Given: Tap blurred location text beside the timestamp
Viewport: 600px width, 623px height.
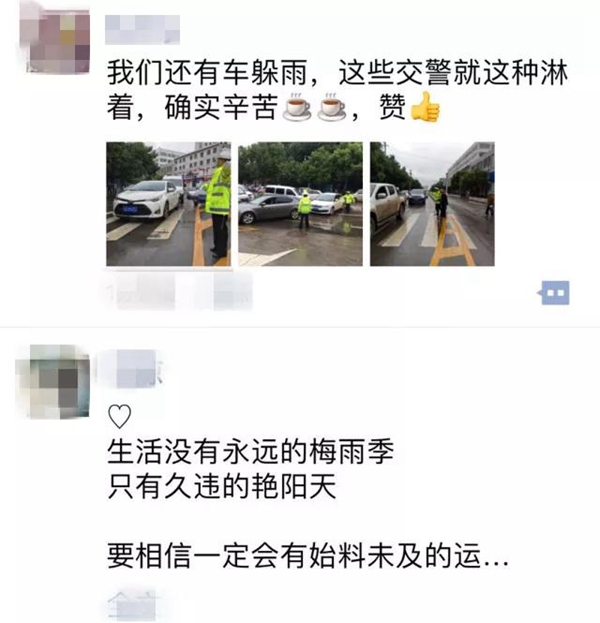Looking at the screenshot, I should [227, 292].
